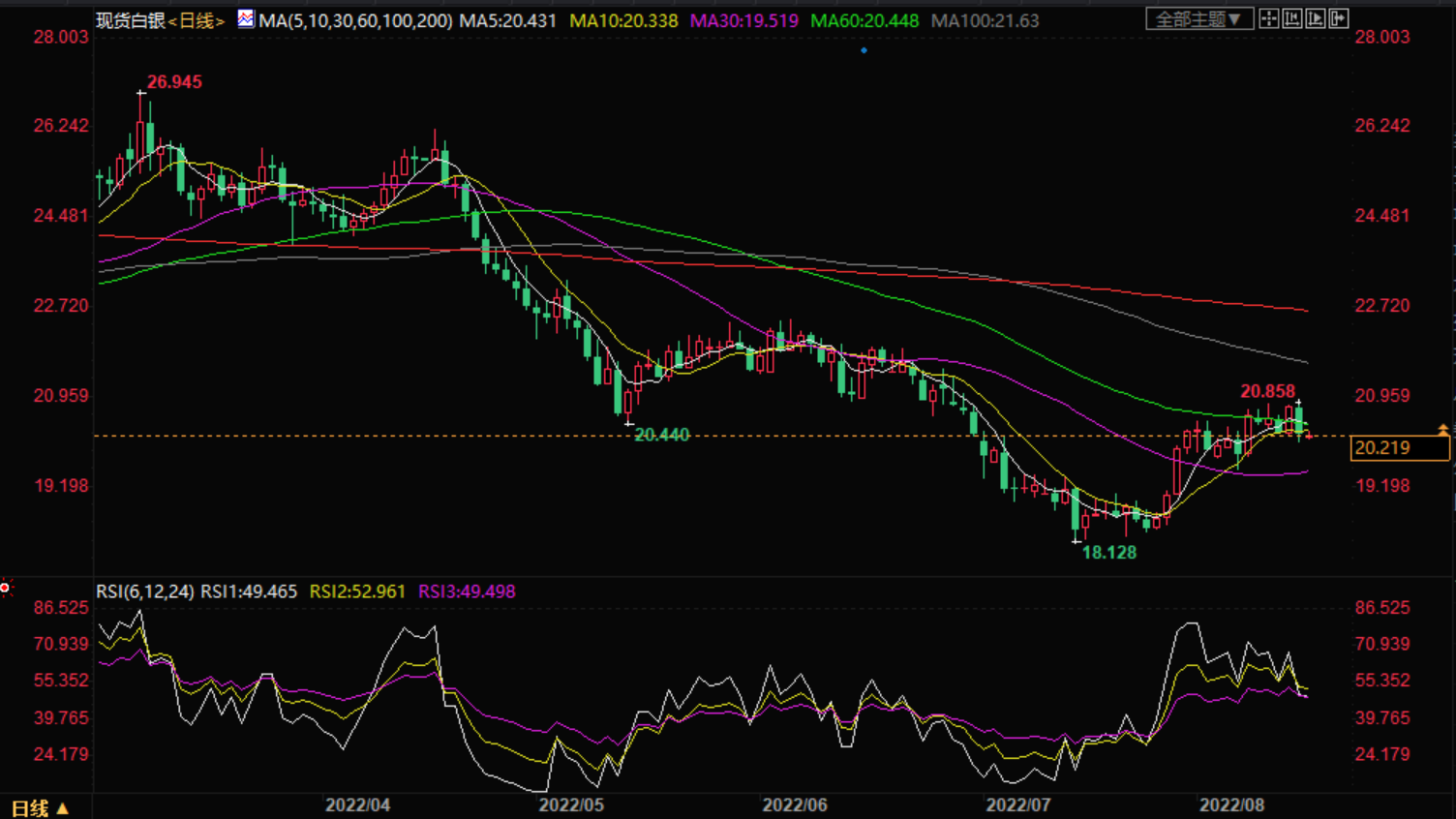Click the orange arrow marker beside 20.219
The image size is (1456, 819).
tap(1442, 430)
